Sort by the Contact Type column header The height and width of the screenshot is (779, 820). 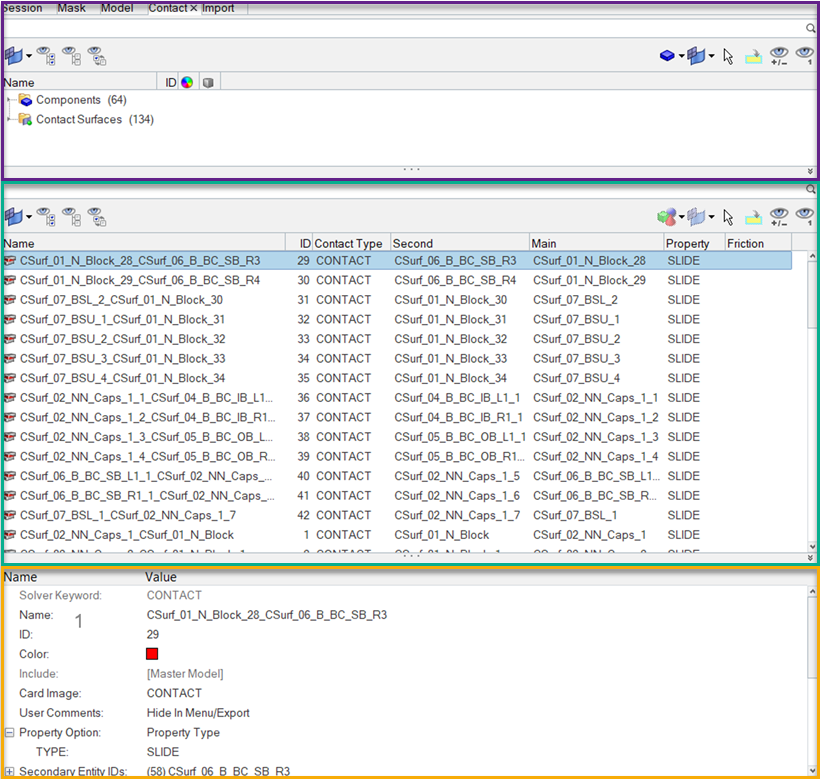348,243
